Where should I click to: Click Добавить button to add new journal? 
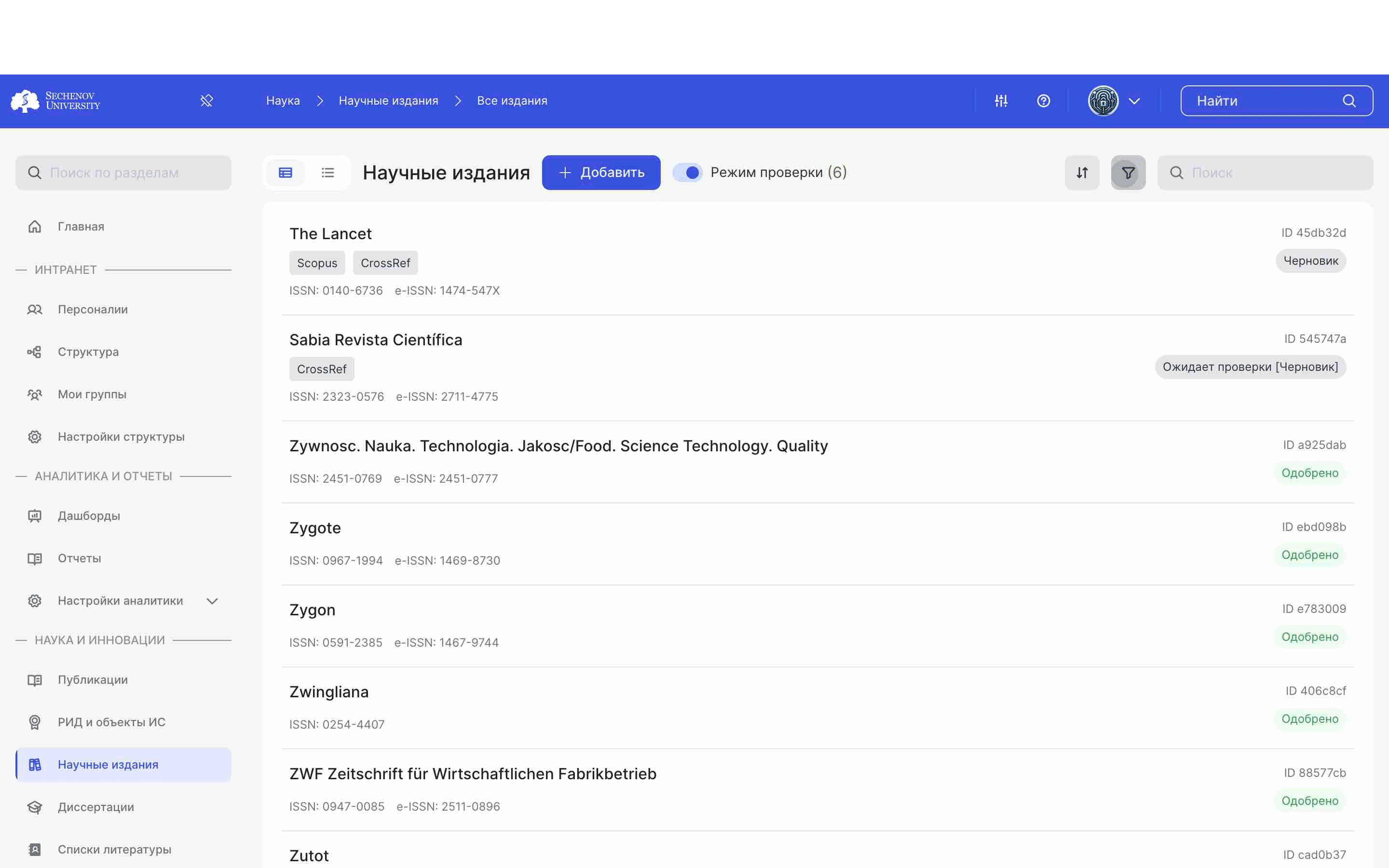coord(601,172)
